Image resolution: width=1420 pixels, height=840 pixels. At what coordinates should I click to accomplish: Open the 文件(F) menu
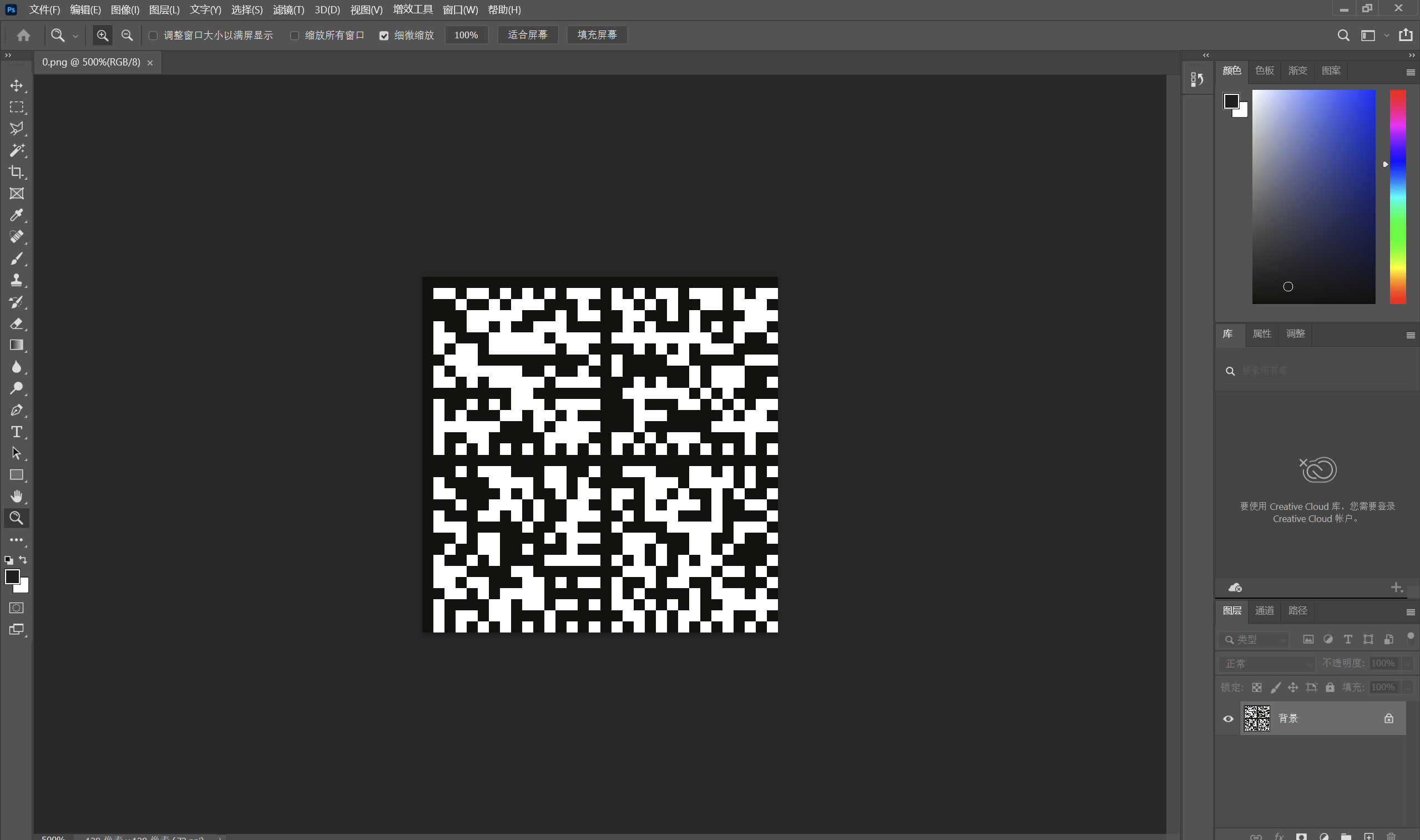tap(44, 9)
